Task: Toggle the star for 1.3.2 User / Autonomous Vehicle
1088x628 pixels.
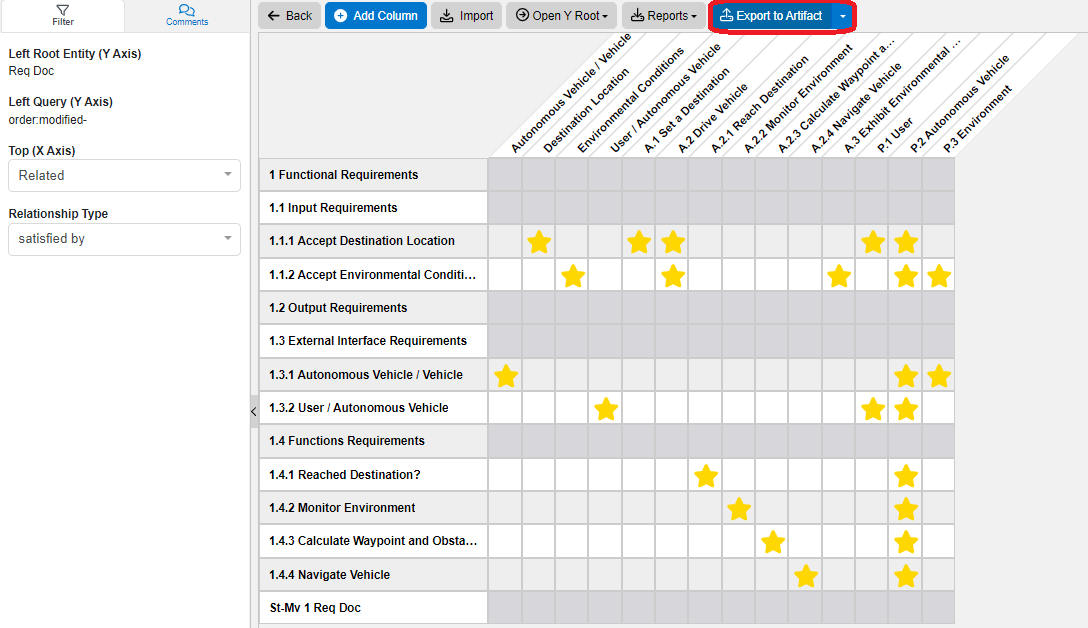Action: coord(606,409)
